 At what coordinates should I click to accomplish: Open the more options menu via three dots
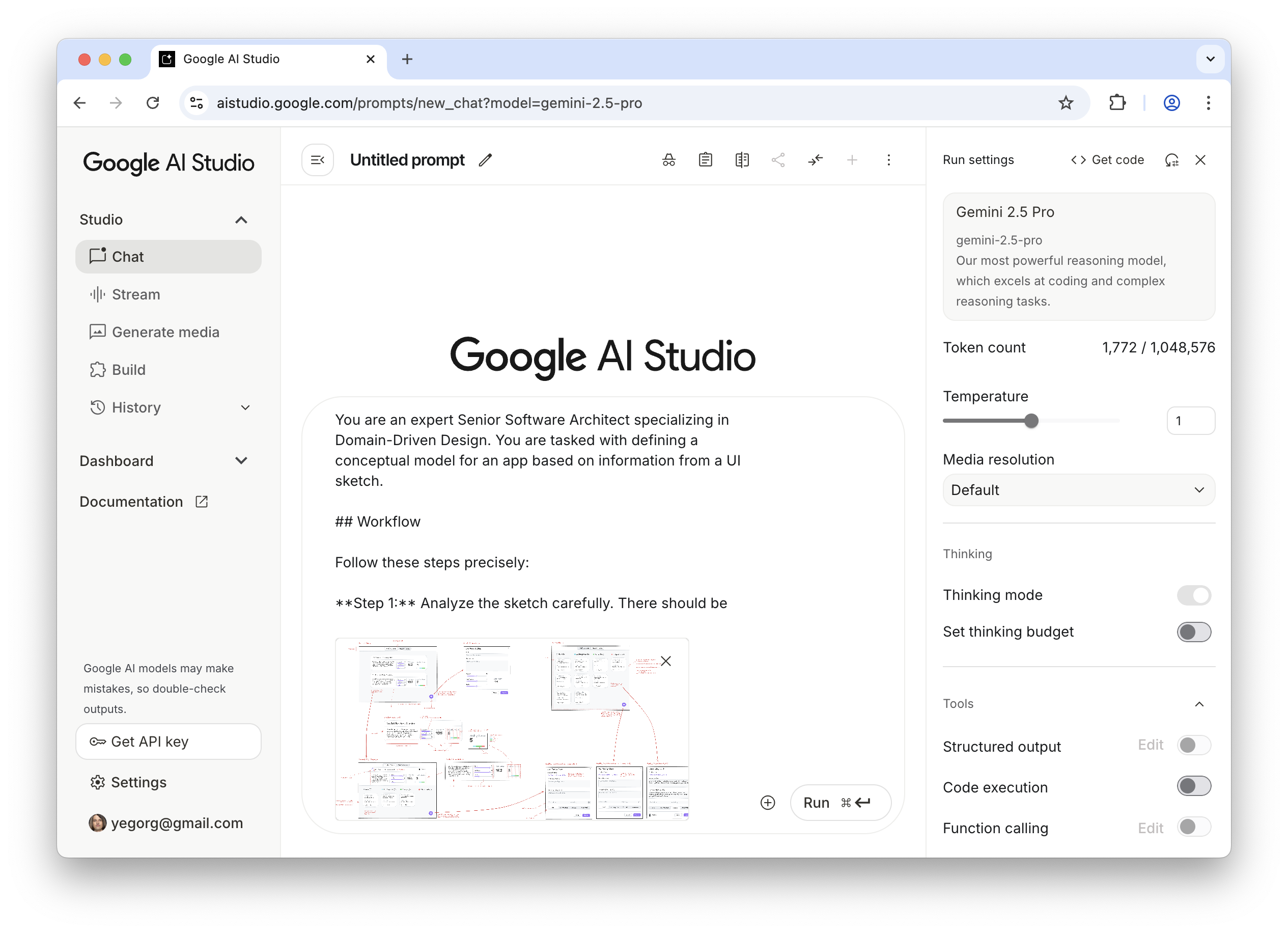coord(889,160)
